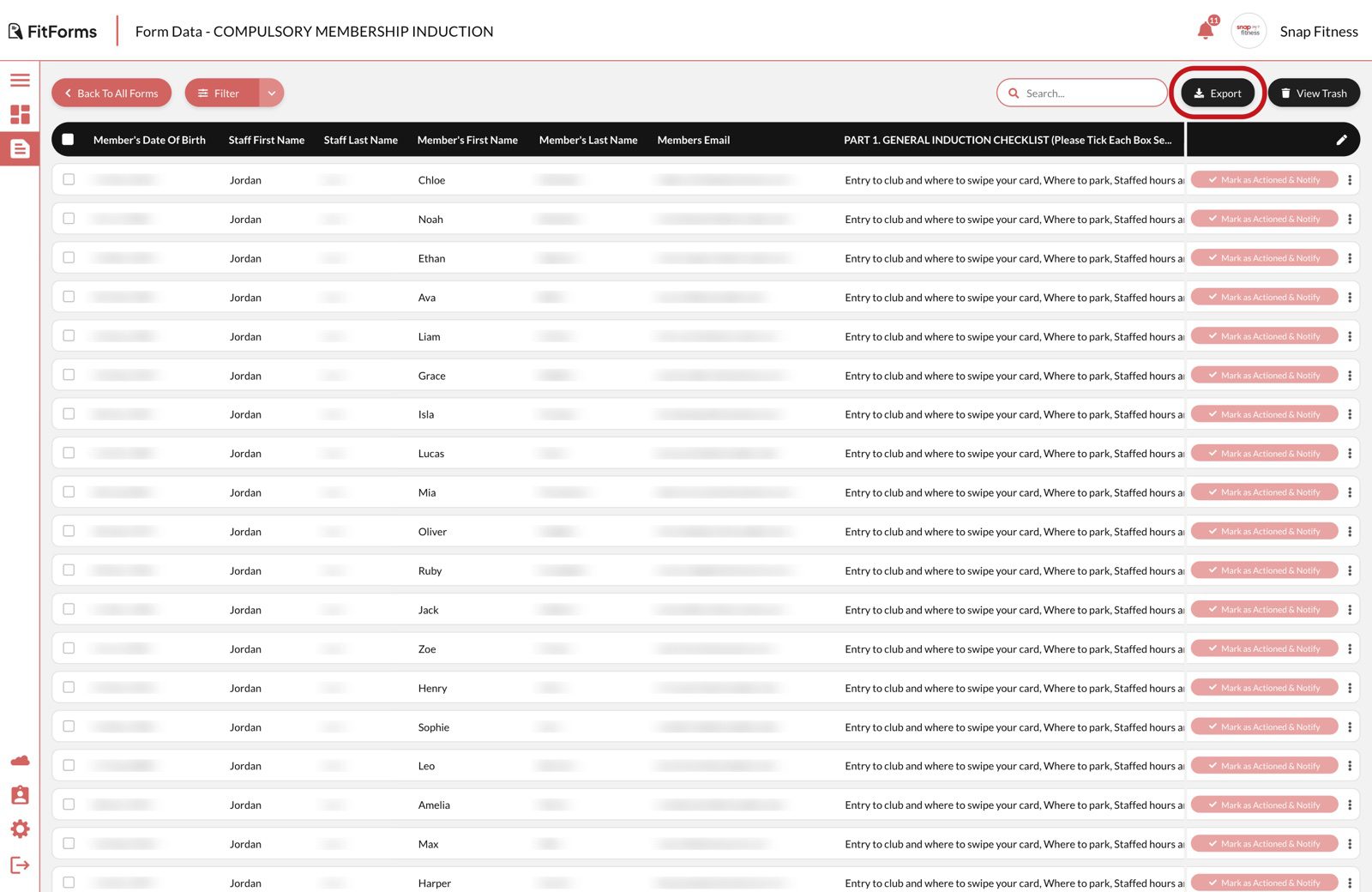Mark as Actioned & Notify for Ava

point(1264,297)
